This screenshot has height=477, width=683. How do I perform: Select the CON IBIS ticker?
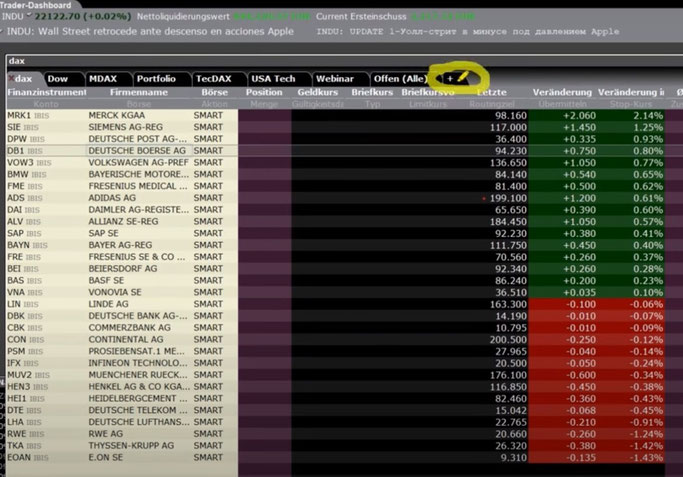[26, 339]
